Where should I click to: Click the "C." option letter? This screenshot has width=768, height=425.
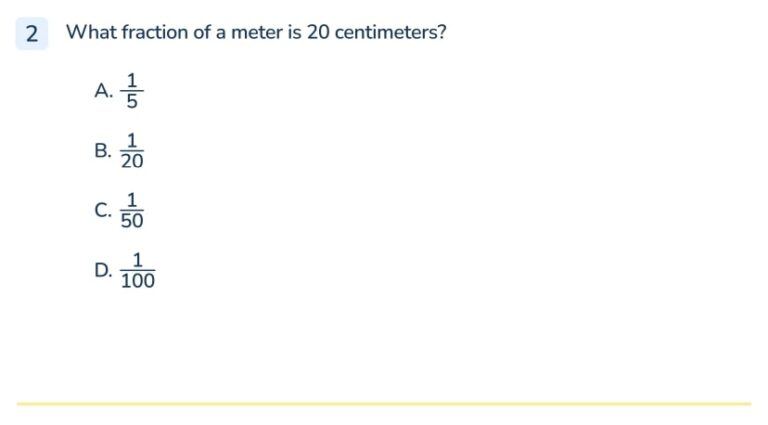pos(103,210)
